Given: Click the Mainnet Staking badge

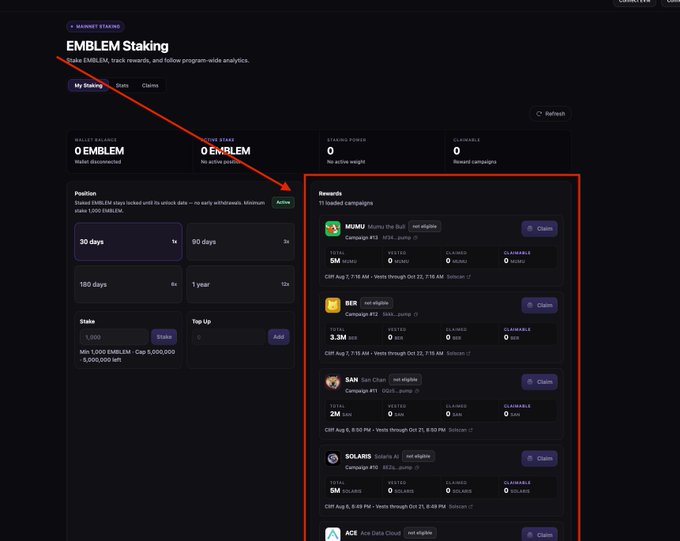Looking at the screenshot, I should point(95,26).
